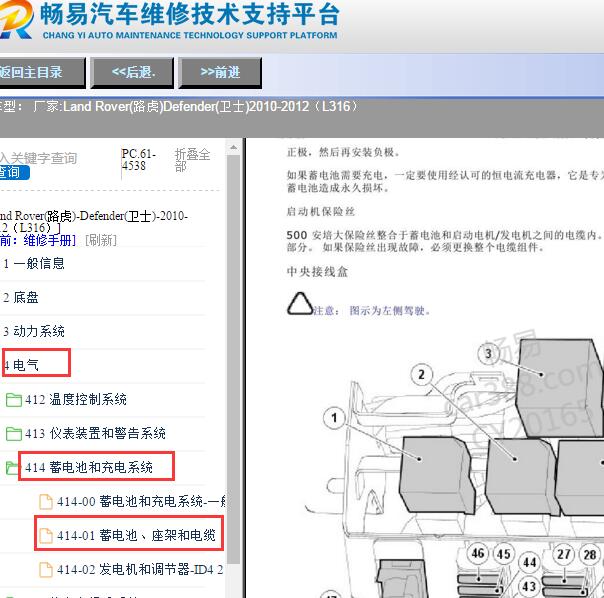Expand the 1 一般信息 section
The image size is (604, 598).
34,264
